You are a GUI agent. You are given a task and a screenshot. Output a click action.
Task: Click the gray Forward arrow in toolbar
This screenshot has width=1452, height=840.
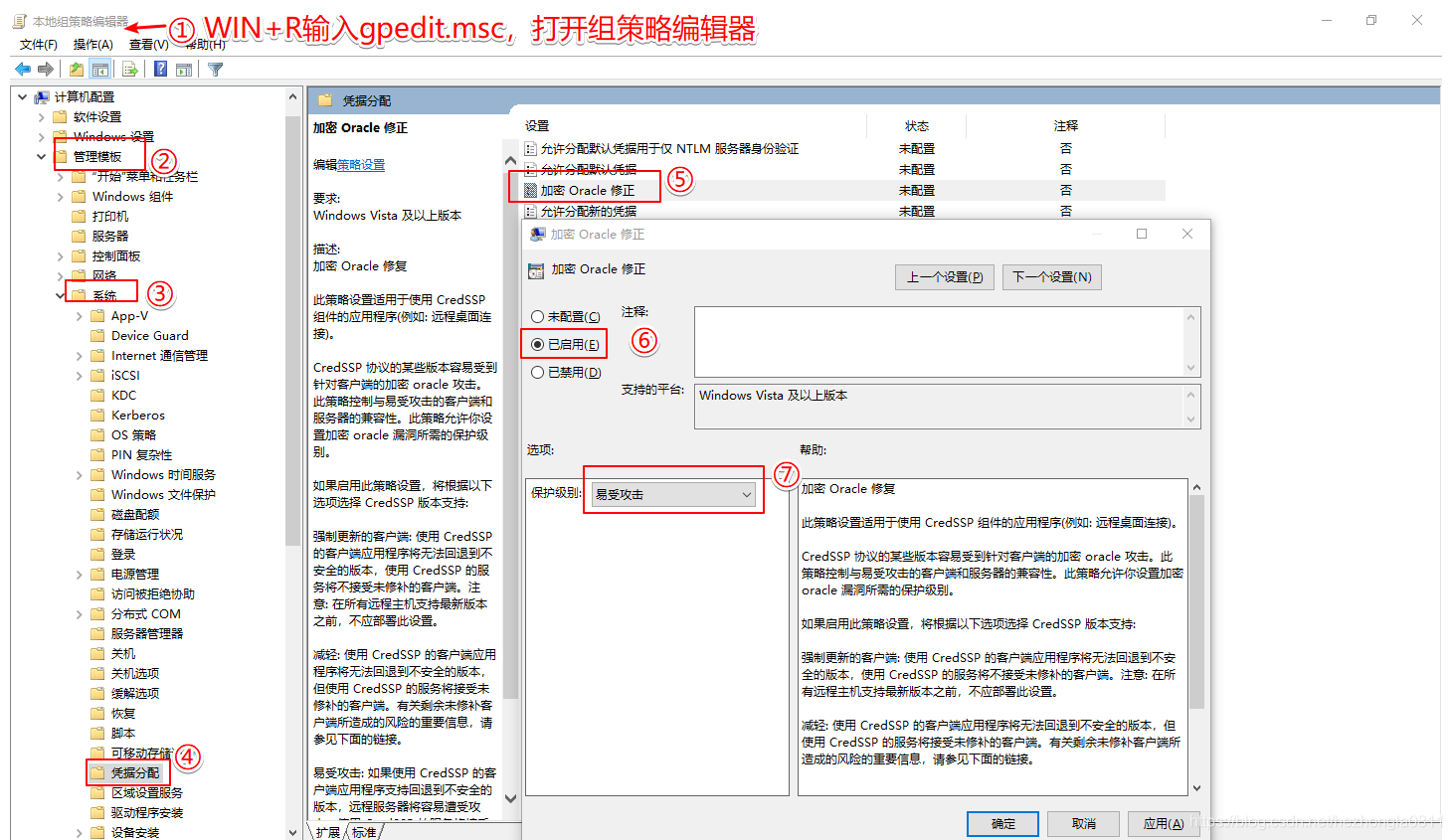pyautogui.click(x=46, y=69)
